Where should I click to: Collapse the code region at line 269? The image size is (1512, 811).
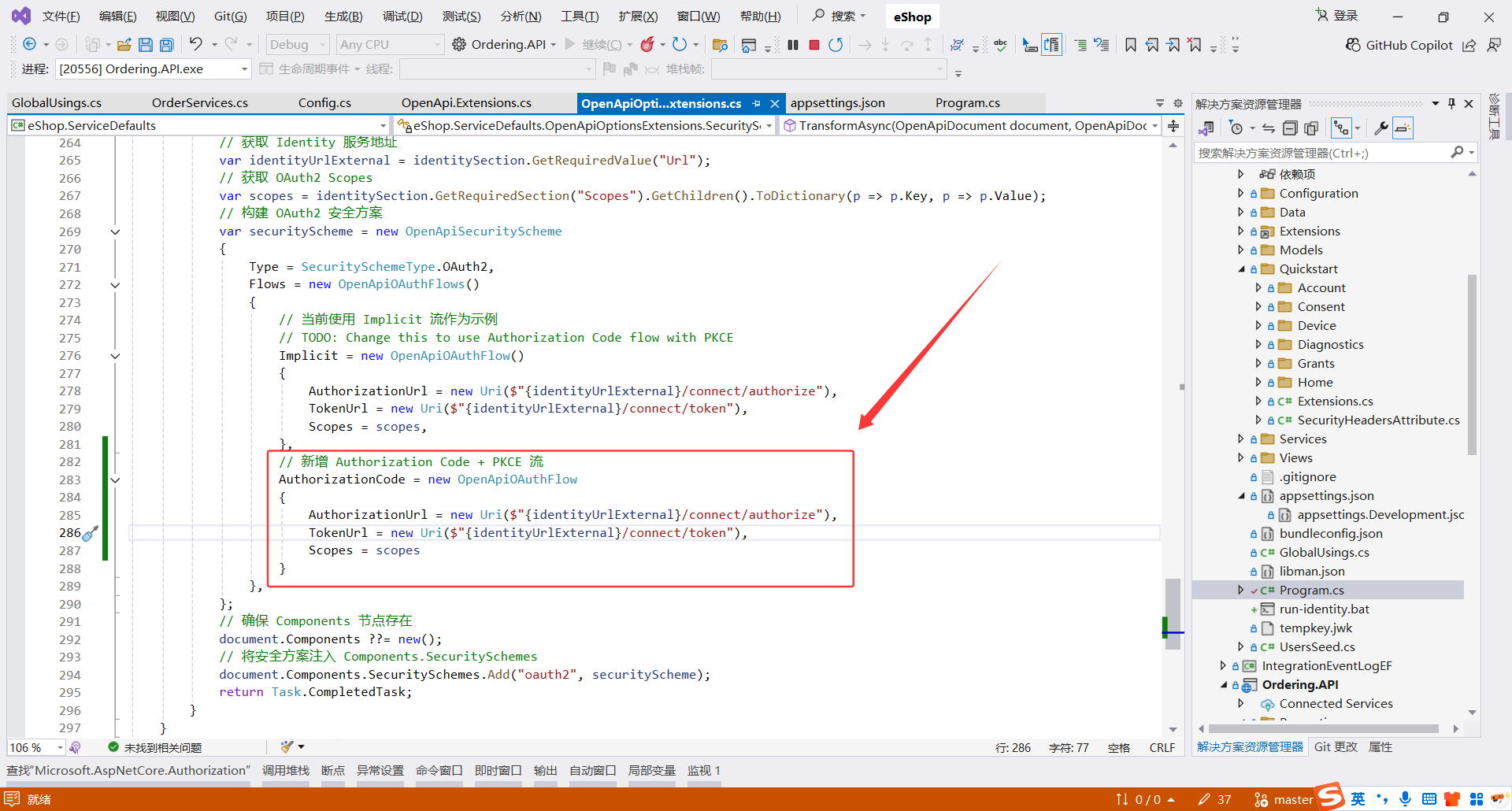click(115, 231)
